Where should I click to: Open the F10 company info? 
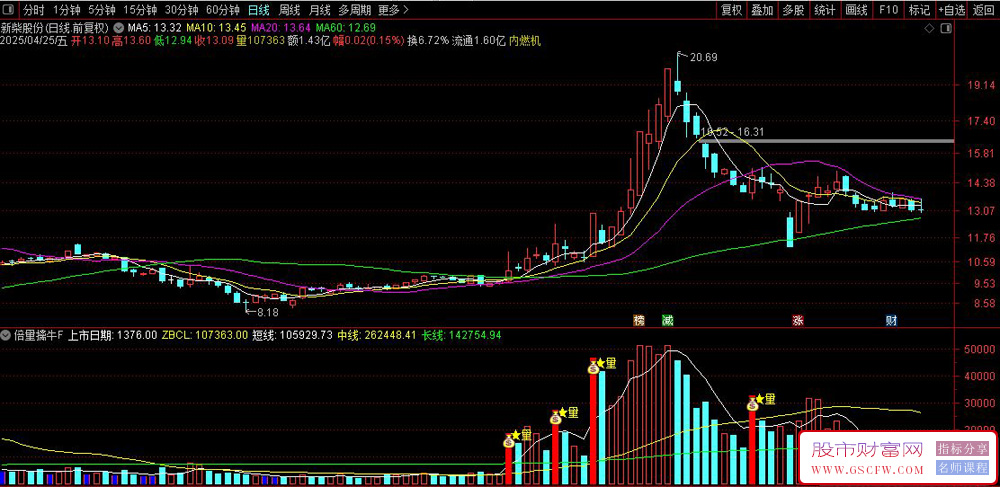click(x=888, y=10)
